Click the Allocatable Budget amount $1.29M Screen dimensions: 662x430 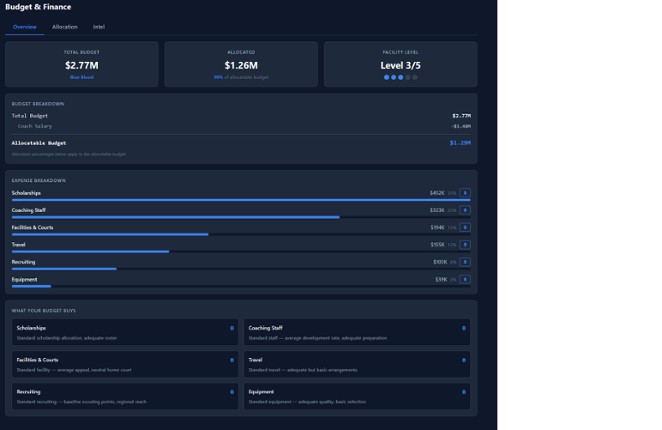point(460,143)
